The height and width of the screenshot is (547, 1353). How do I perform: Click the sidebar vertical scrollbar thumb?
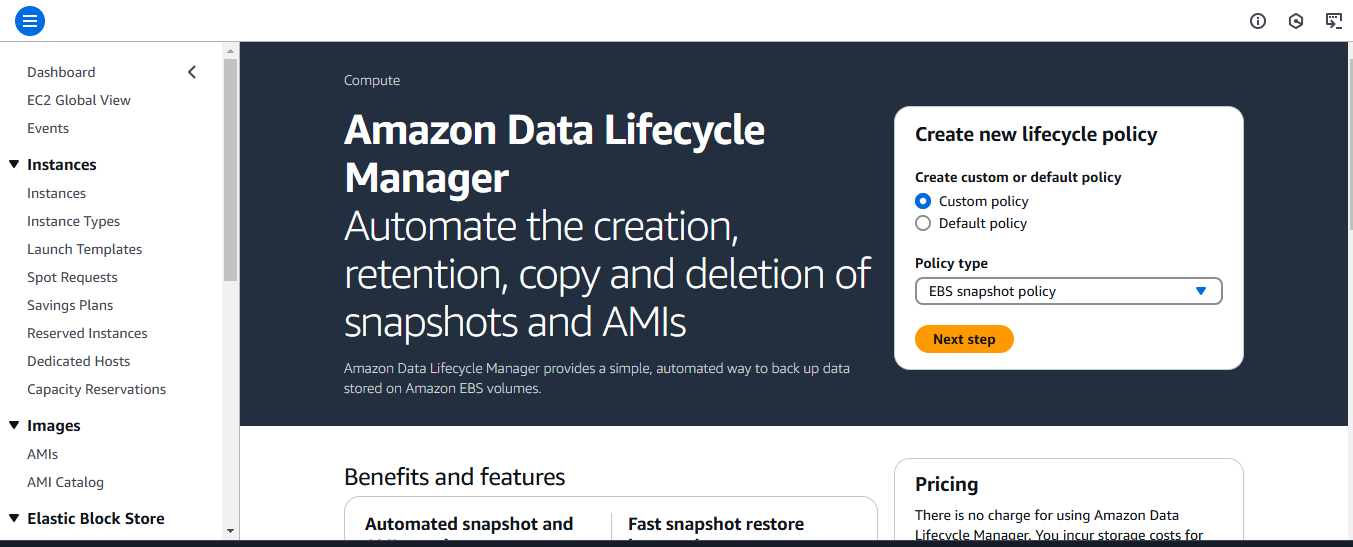click(x=230, y=170)
